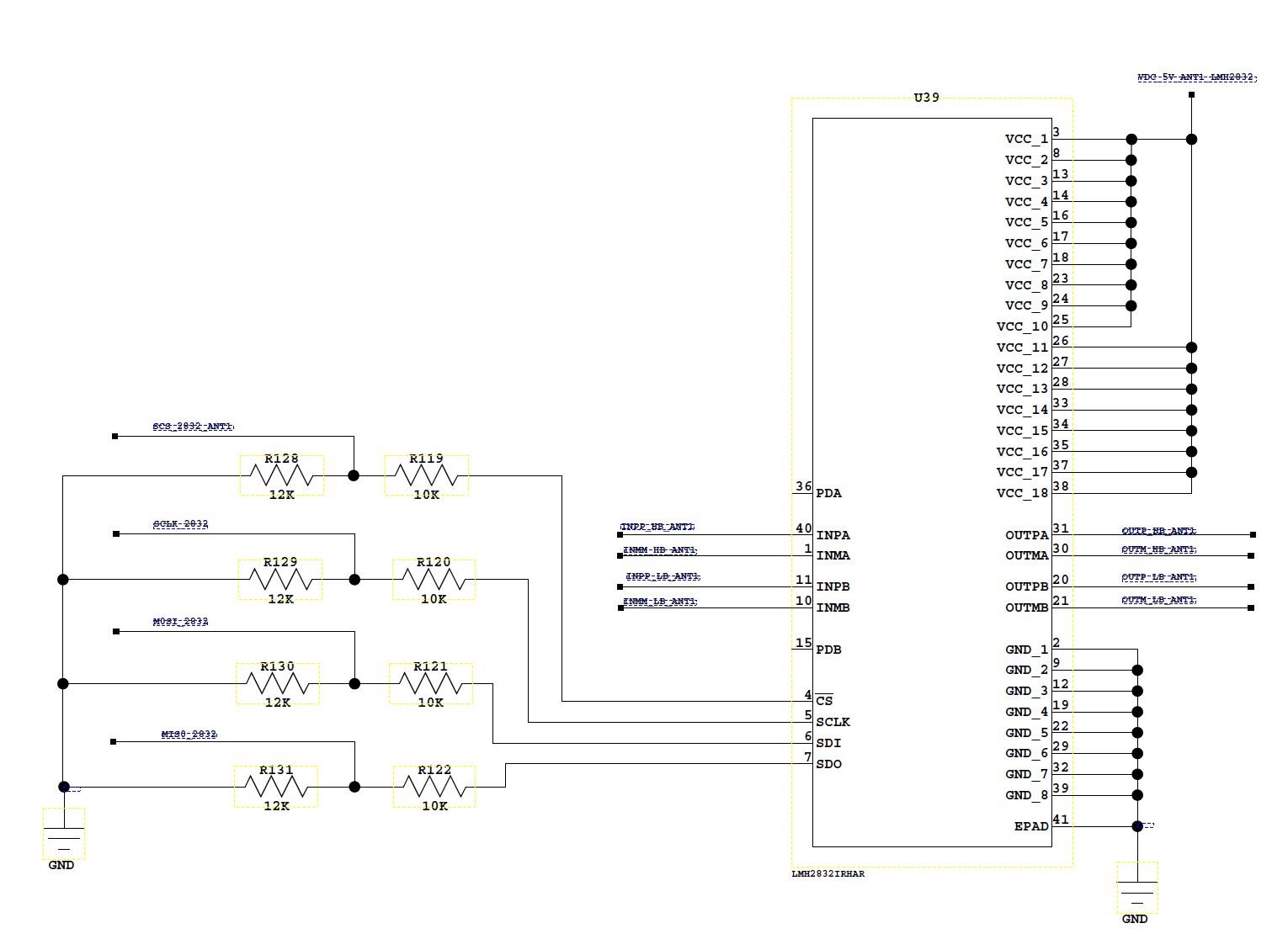
Task: Select resistor symbol R120
Action: coord(434,580)
